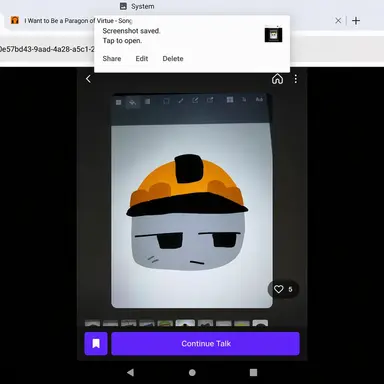
Task: Click the like count "5"
Action: tap(290, 289)
